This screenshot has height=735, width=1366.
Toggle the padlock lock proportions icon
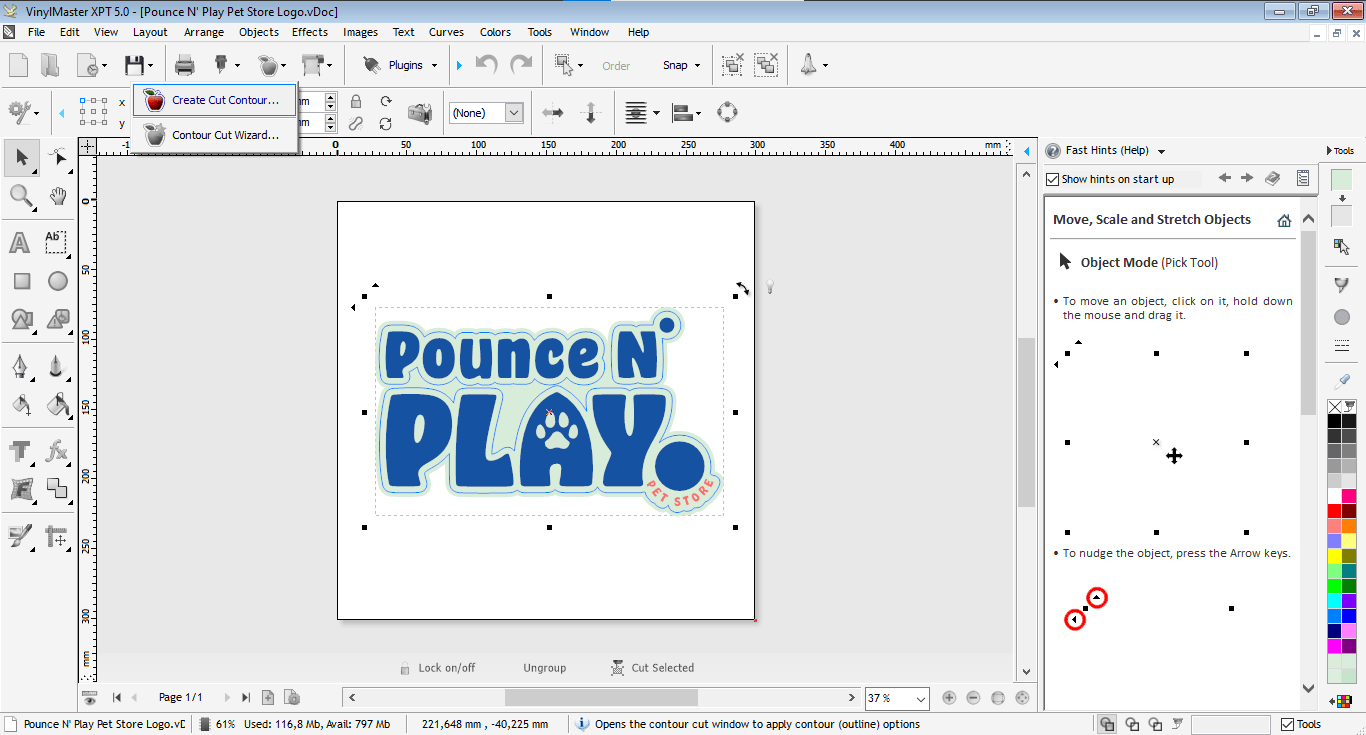tap(356, 101)
